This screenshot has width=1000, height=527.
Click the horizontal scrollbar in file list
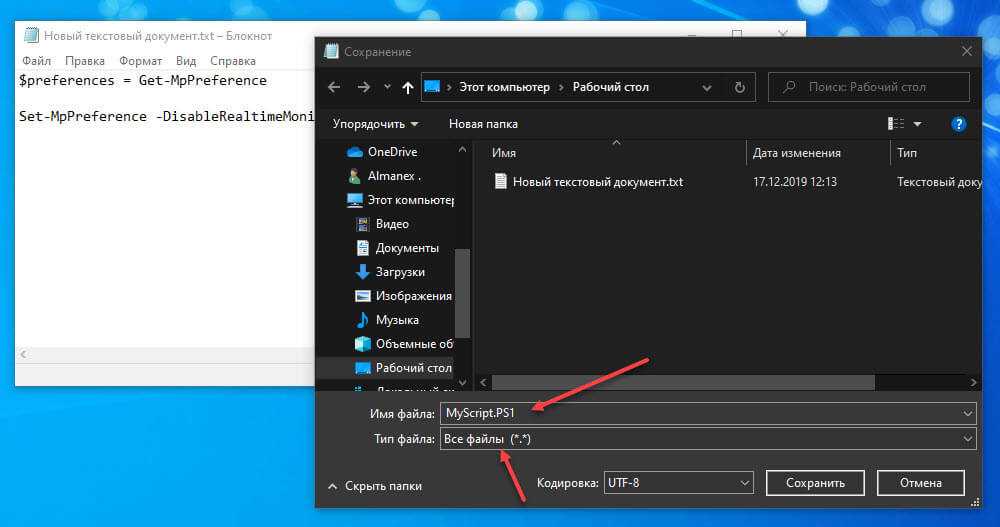point(683,382)
